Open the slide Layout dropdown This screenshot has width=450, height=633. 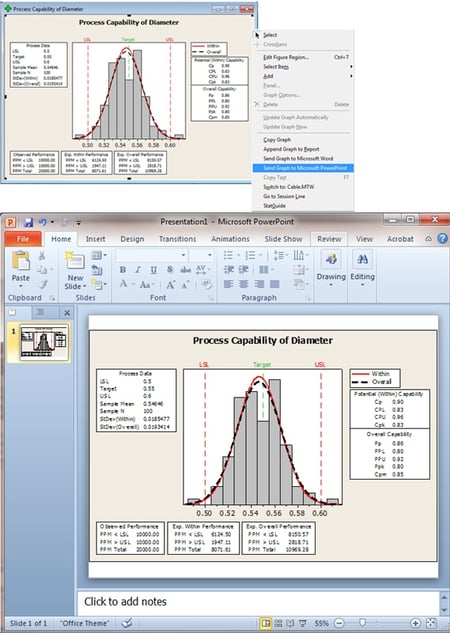[x=98, y=255]
